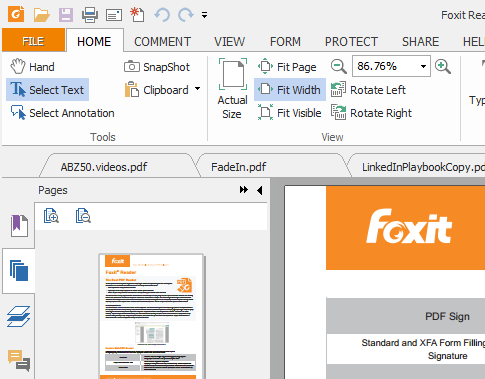
Task: Create a new PDF with the starred page icon
Action: tap(137, 15)
